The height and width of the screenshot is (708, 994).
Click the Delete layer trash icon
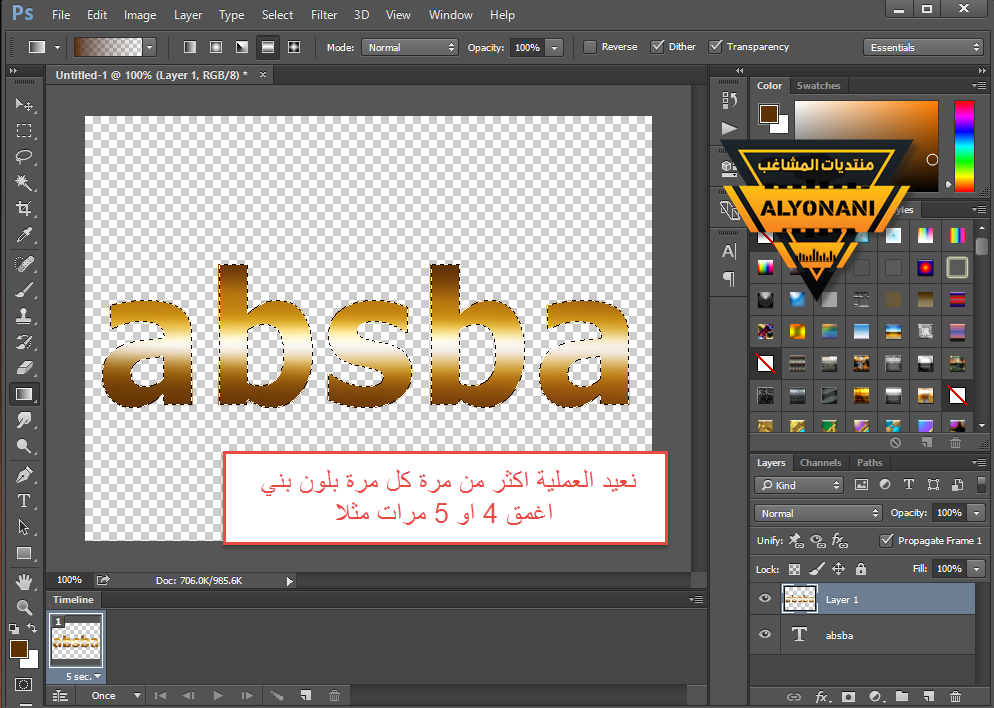[x=955, y=696]
